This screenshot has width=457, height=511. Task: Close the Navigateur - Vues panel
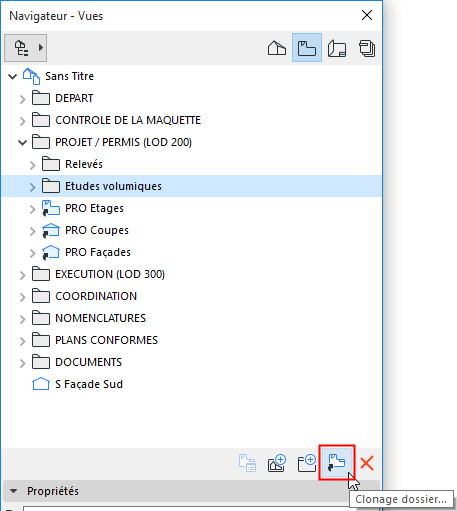click(x=367, y=15)
